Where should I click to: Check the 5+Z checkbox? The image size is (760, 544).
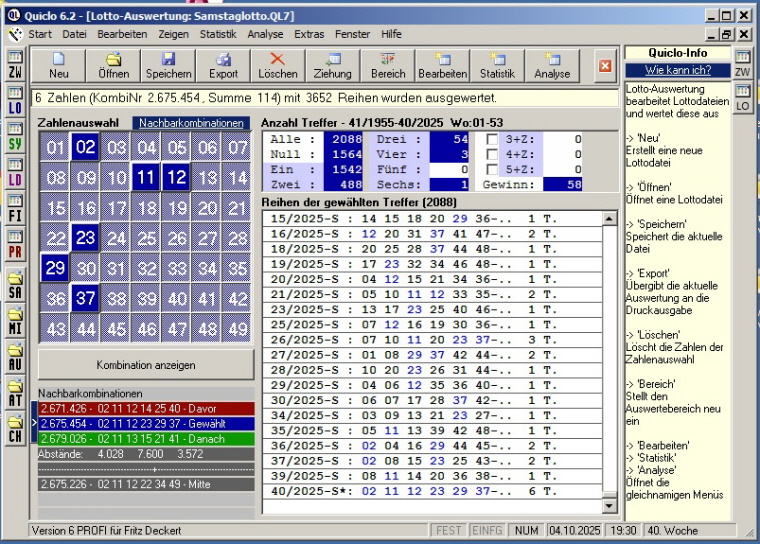492,170
